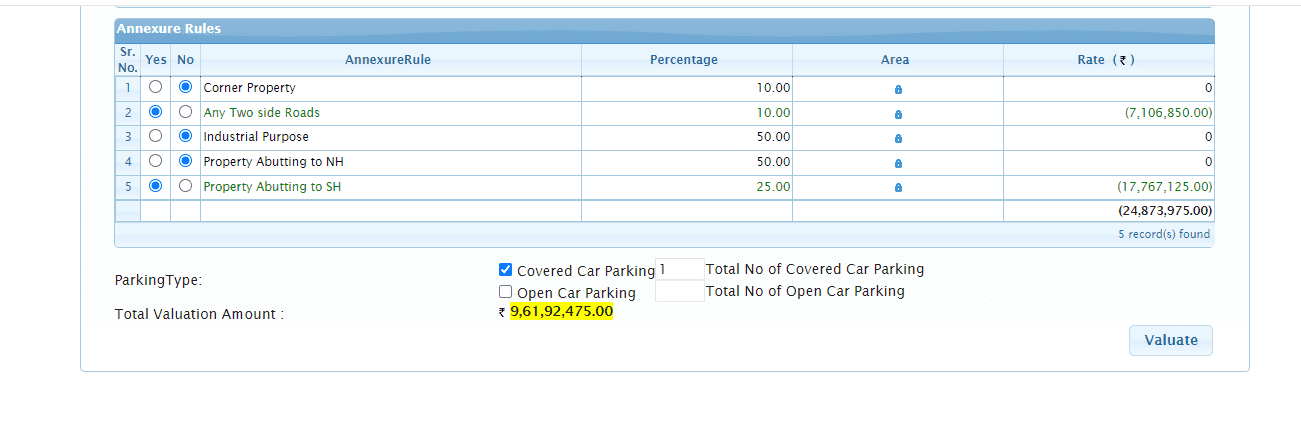This screenshot has height=444, width=1301.
Task: Select Yes for Property Abutting to NH
Action: click(155, 161)
